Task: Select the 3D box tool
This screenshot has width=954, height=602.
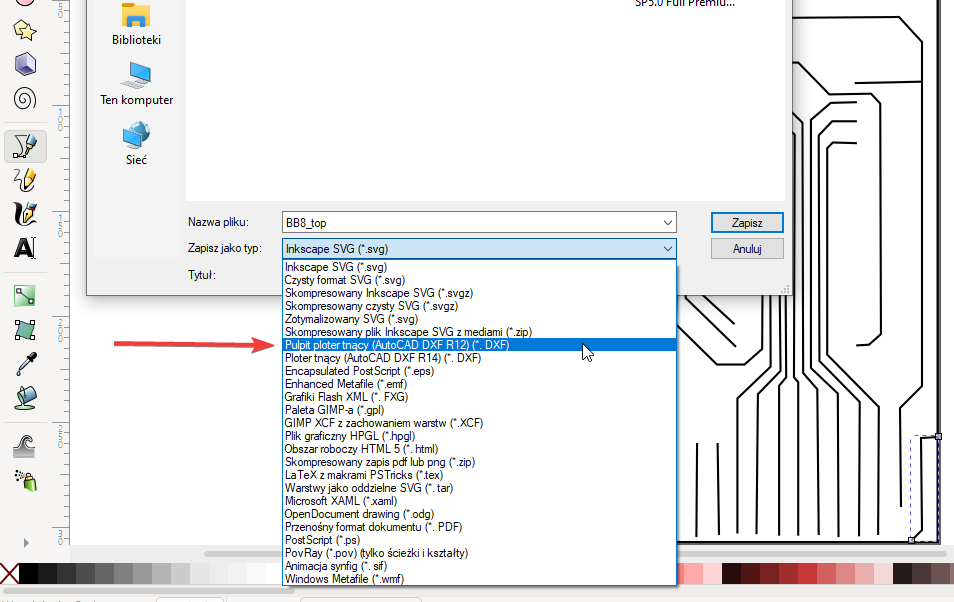Action: (x=25, y=64)
